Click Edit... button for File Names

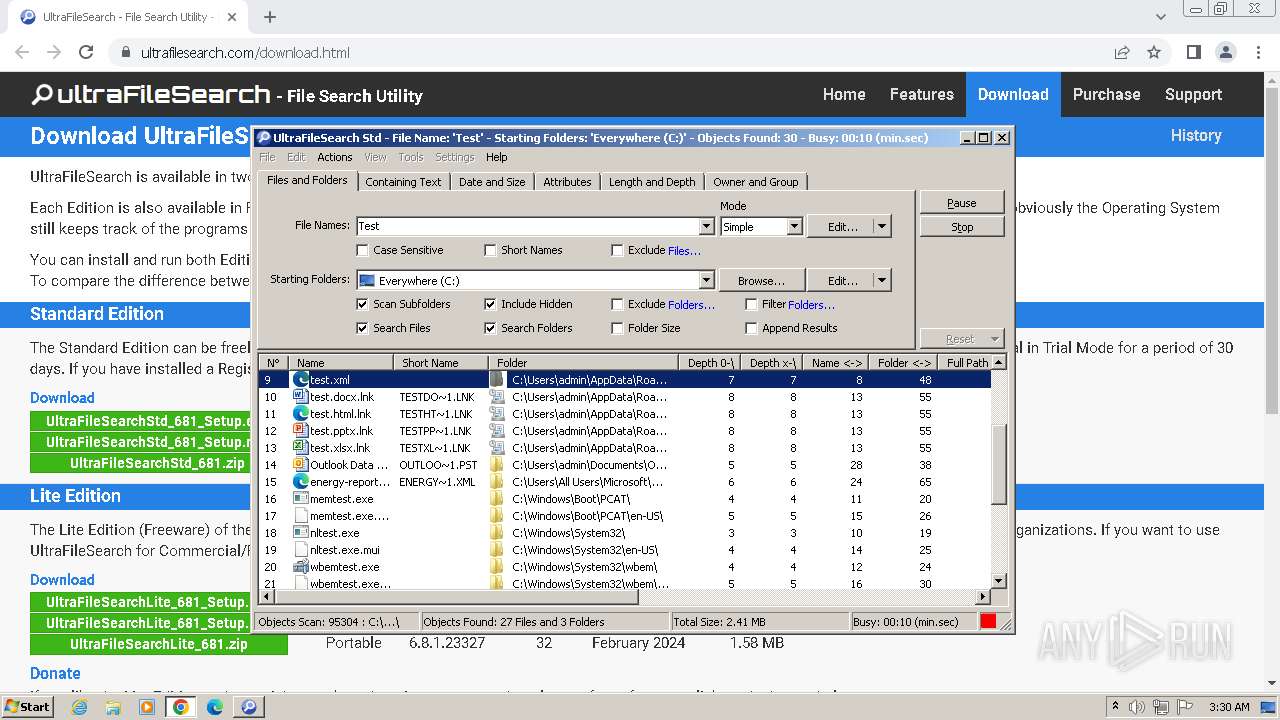[x=842, y=227]
